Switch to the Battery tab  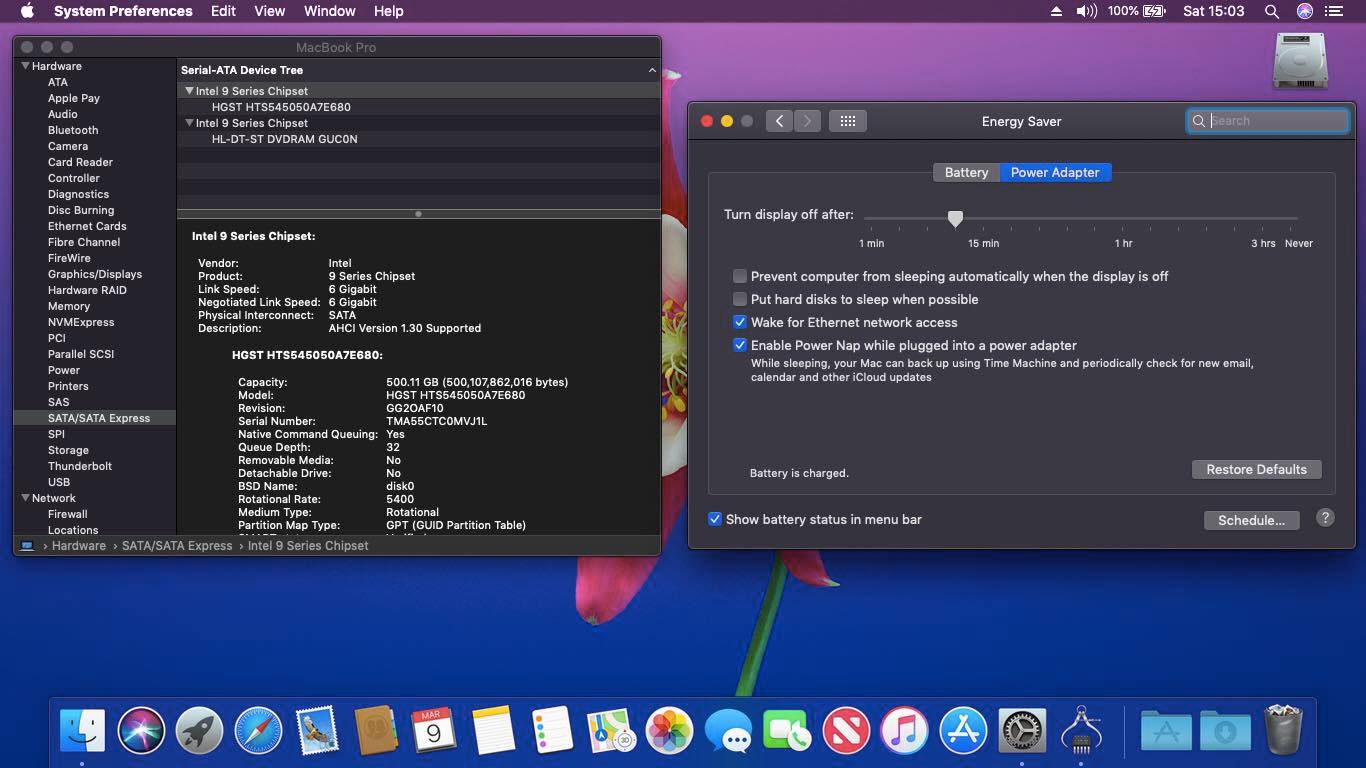[966, 172]
